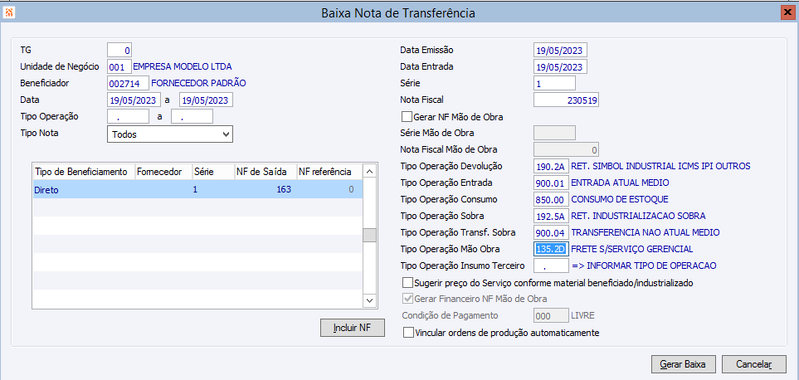Click the Série input field

point(554,83)
